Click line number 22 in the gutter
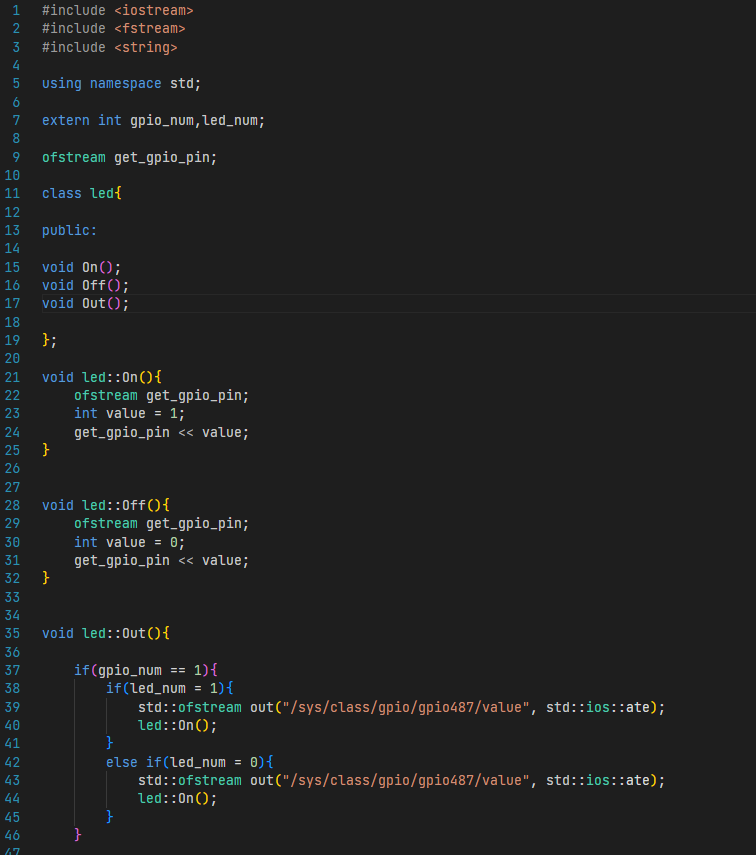 pos(12,395)
